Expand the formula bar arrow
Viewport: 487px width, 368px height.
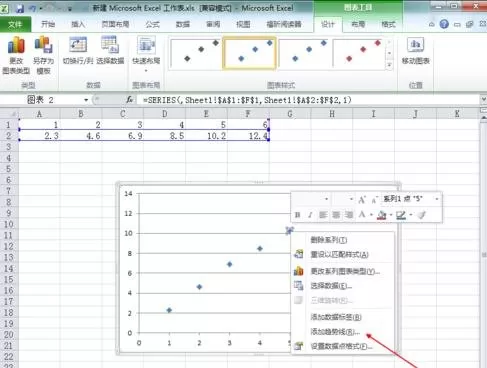click(483, 99)
